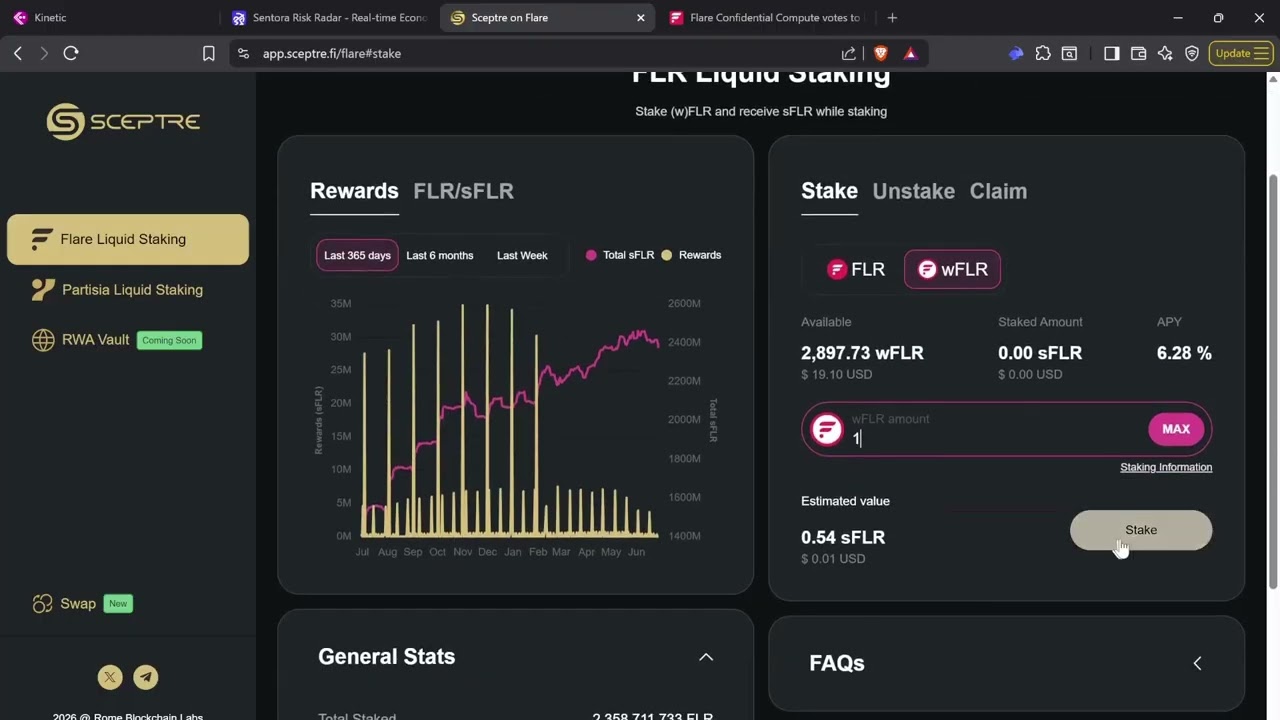Image resolution: width=1280 pixels, height=720 pixels.
Task: Click the 6.28 % APY value
Action: [x=1184, y=353]
